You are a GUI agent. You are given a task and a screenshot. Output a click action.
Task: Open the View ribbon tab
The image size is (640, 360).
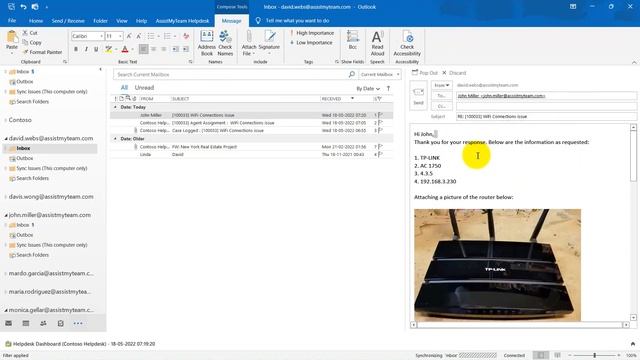point(122,20)
